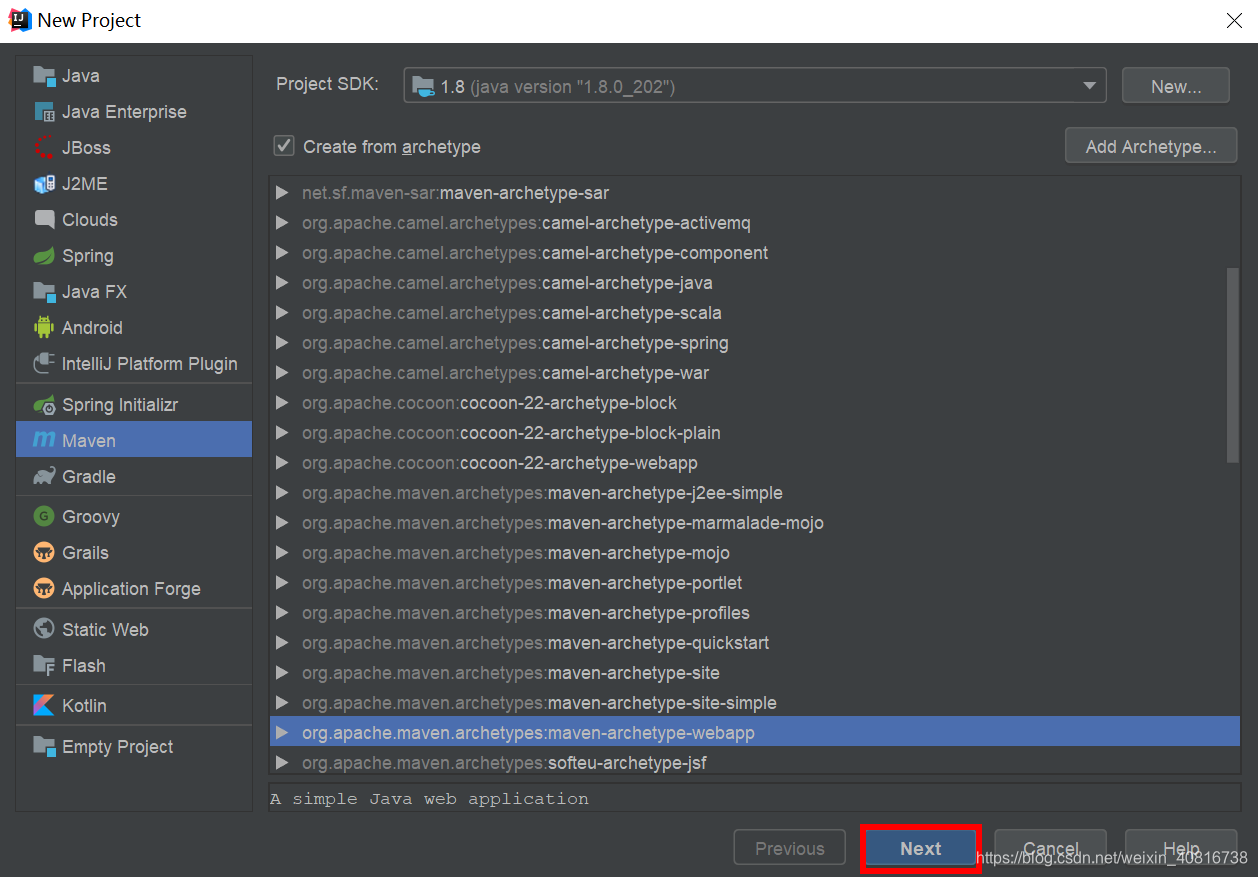The height and width of the screenshot is (877, 1258).
Task: Click the Maven 'm' icon
Action: 44,441
